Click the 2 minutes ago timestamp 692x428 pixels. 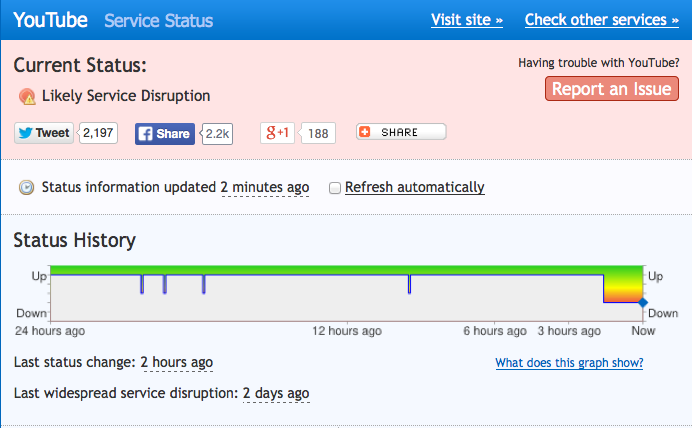[x=265, y=188]
